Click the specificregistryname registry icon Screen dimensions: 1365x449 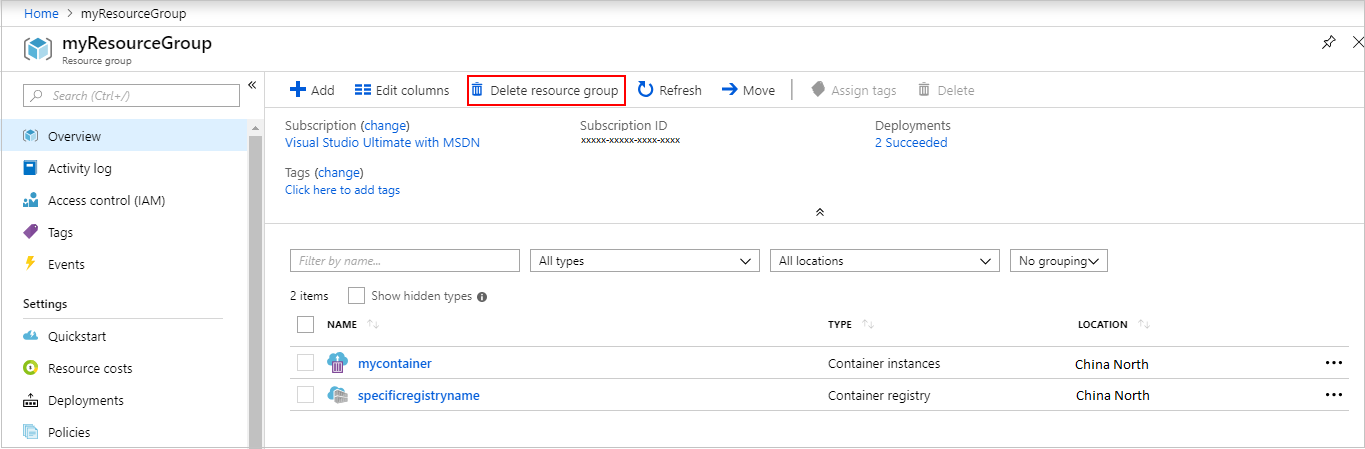pyautogui.click(x=337, y=395)
